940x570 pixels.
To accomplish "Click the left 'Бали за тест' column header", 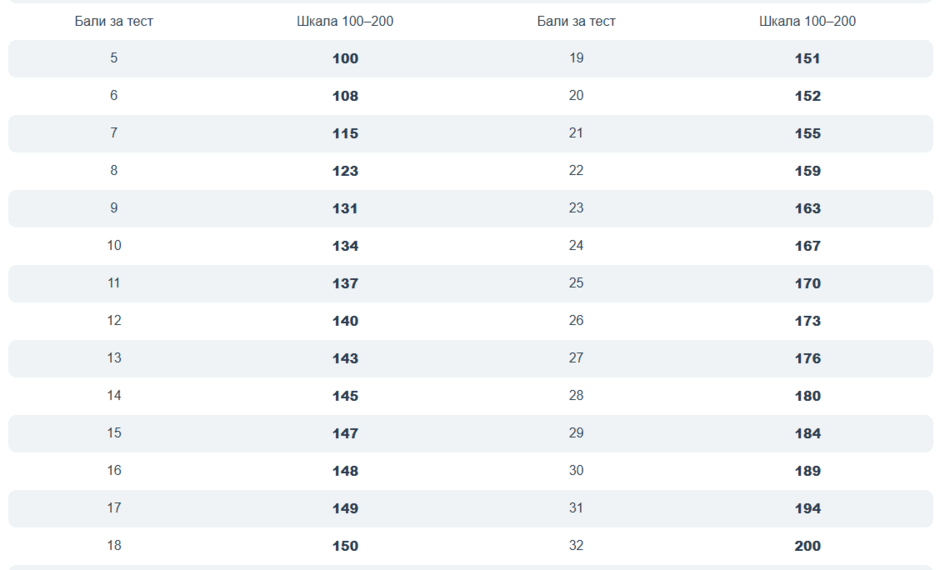I will [114, 22].
